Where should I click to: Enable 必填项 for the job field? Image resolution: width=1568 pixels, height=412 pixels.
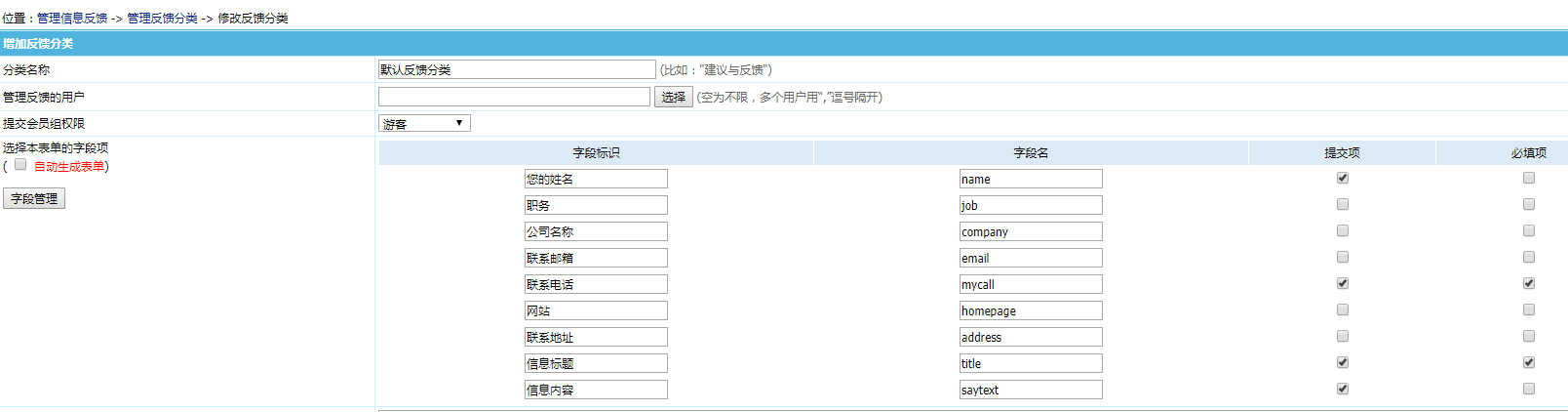pos(1529,204)
